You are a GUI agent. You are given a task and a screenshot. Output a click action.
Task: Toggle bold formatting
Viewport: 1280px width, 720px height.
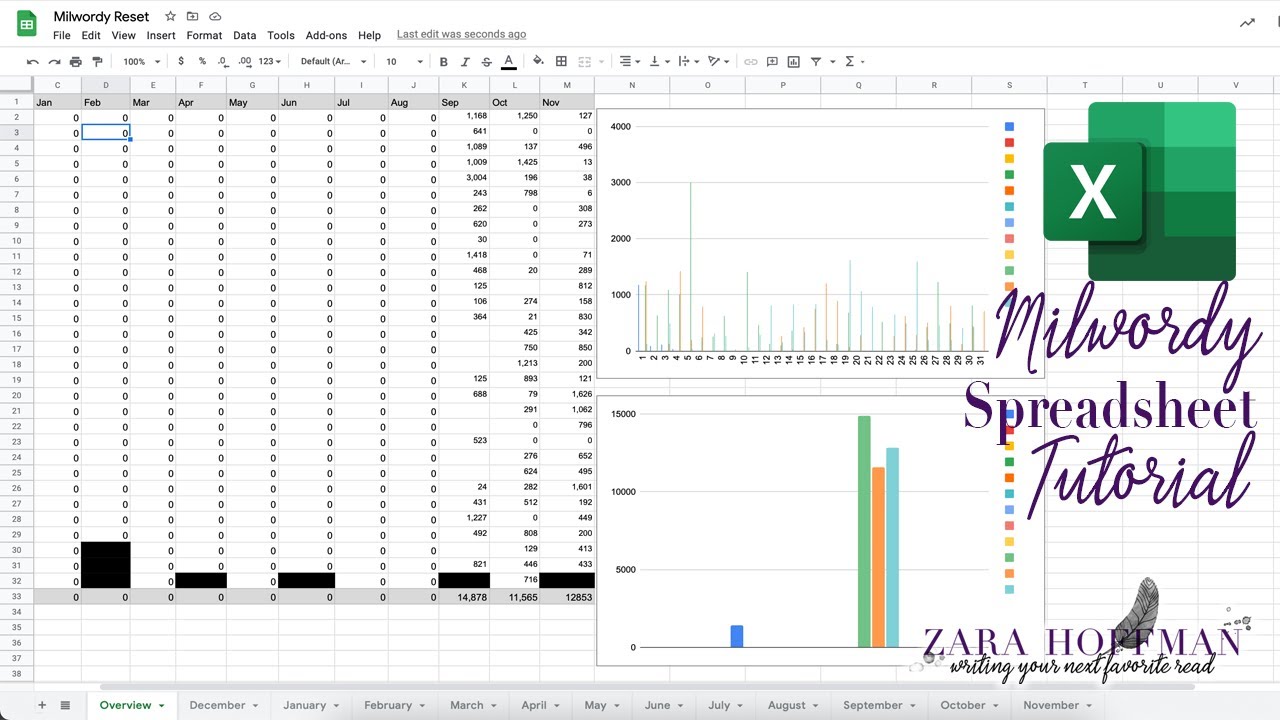(x=443, y=62)
